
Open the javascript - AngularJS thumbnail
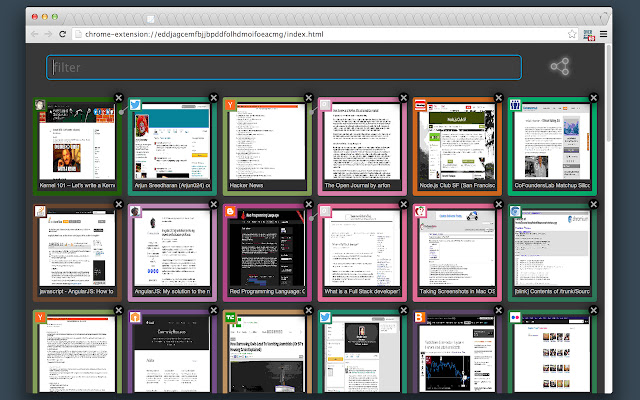(x=77, y=248)
